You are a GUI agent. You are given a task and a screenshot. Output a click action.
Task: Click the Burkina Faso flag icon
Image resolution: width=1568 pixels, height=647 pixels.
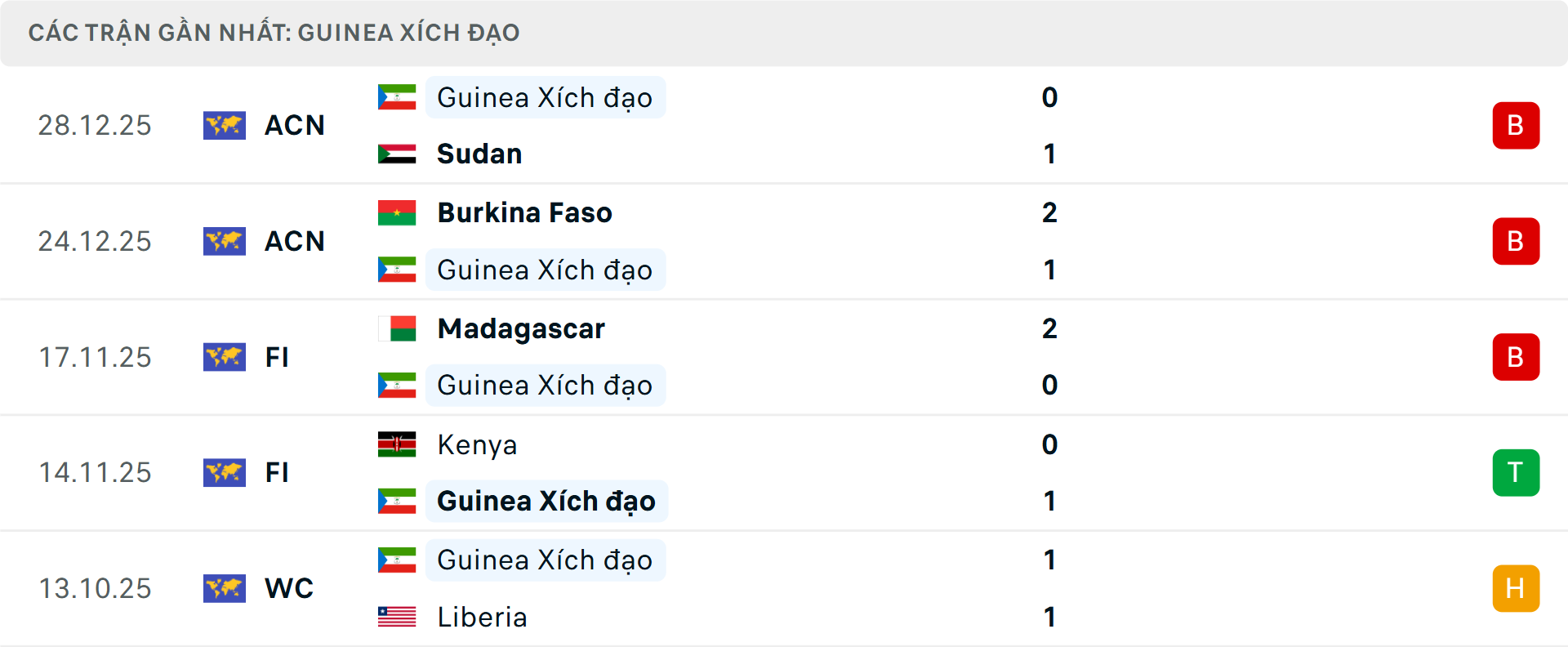coord(397,212)
